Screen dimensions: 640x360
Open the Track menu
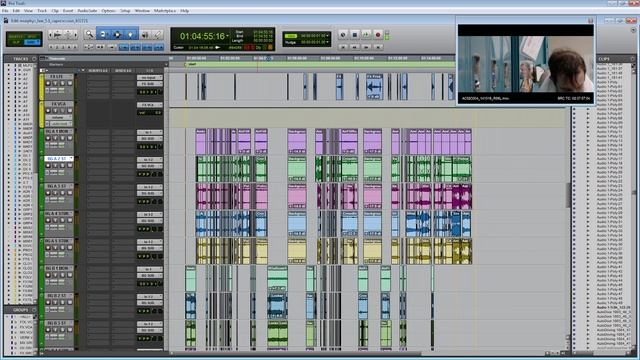pyautogui.click(x=42, y=11)
